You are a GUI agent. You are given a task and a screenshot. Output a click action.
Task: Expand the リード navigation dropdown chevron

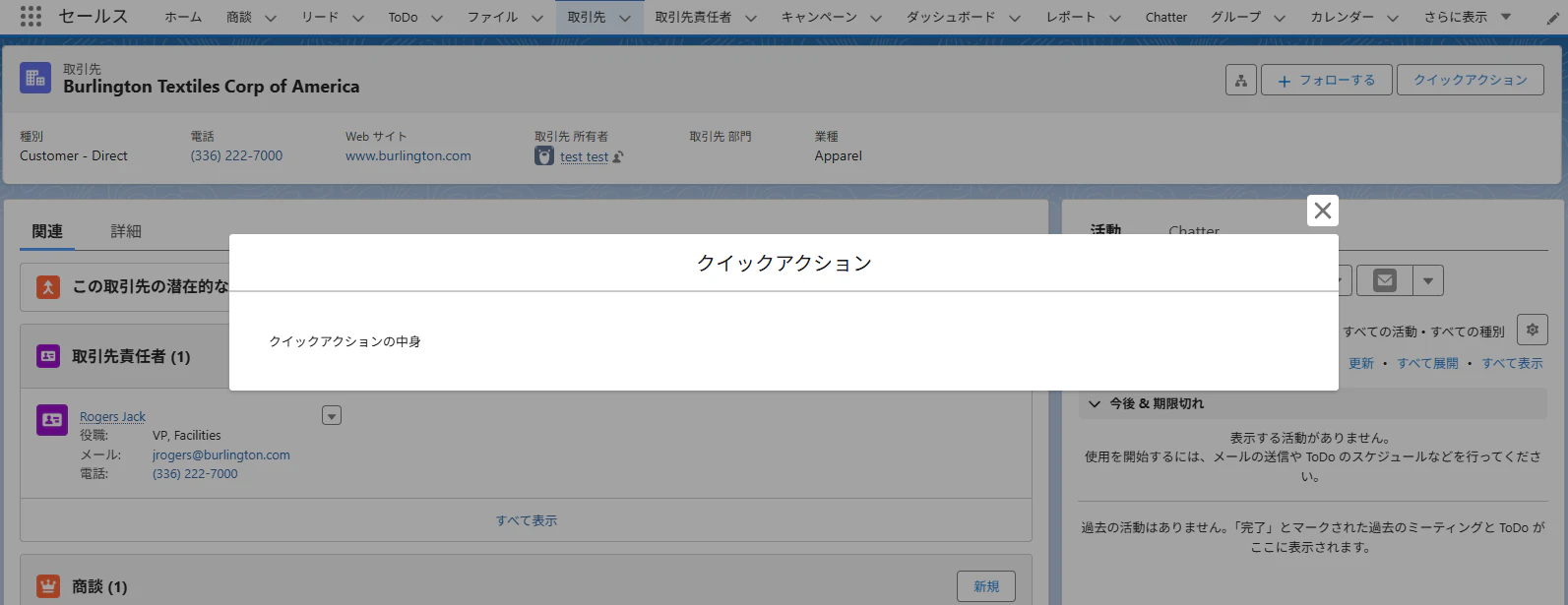(358, 18)
